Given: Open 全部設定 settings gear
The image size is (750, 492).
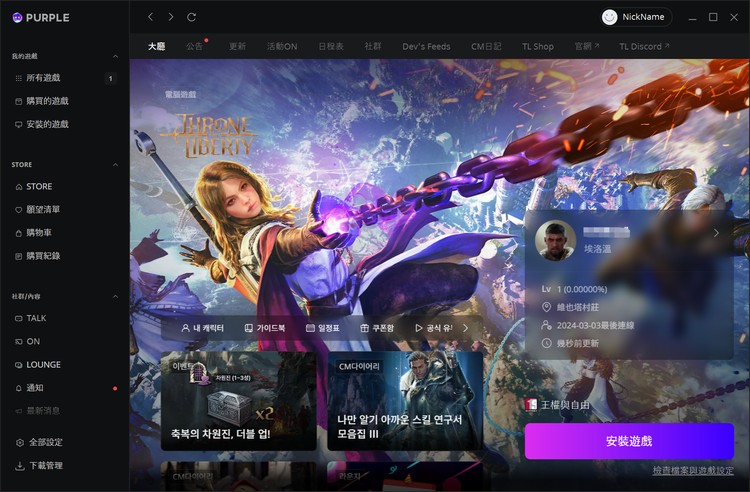Looking at the screenshot, I should 39,442.
